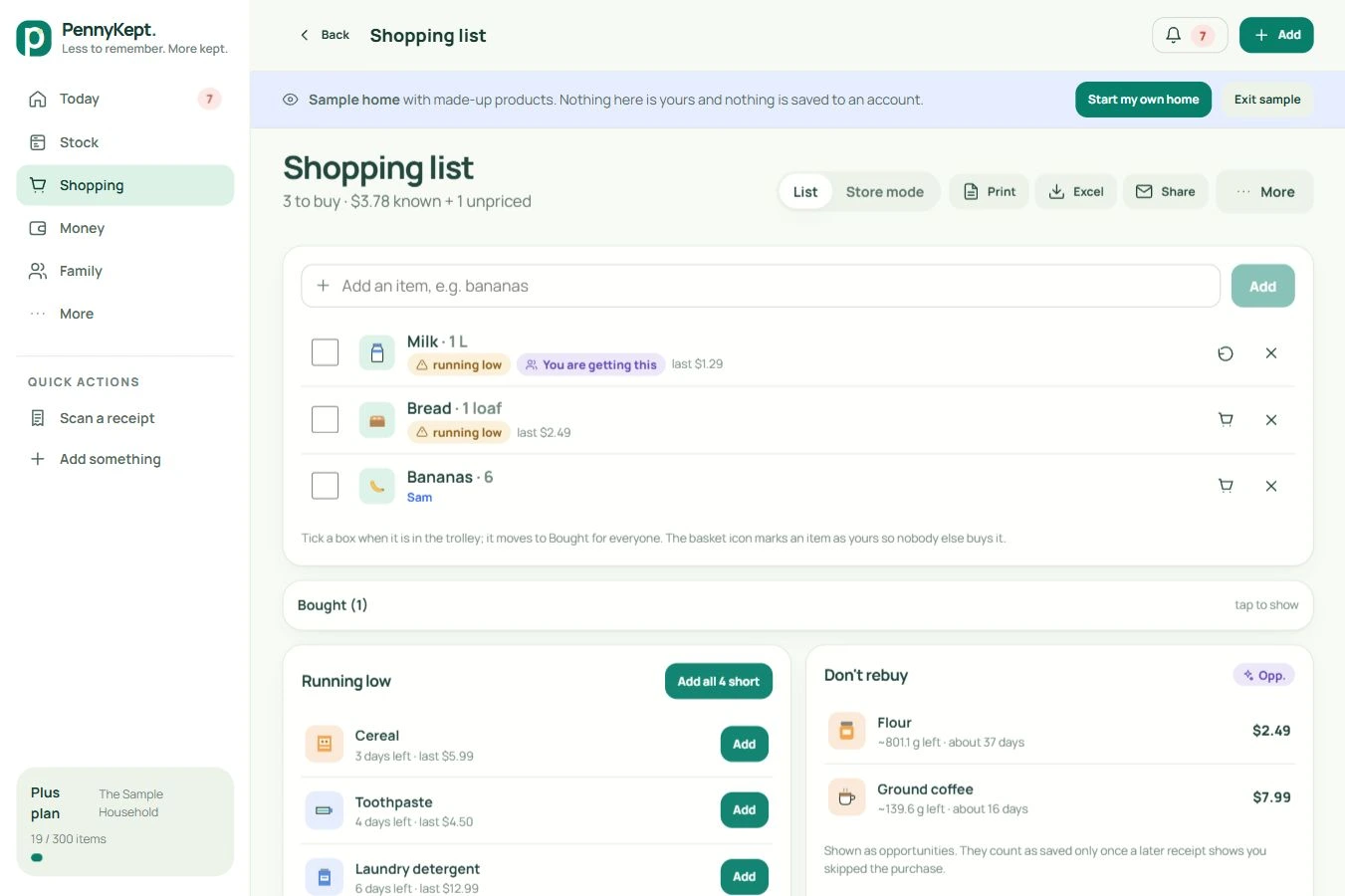1345x896 pixels.
Task: Open the Money section
Action: [x=124, y=228]
